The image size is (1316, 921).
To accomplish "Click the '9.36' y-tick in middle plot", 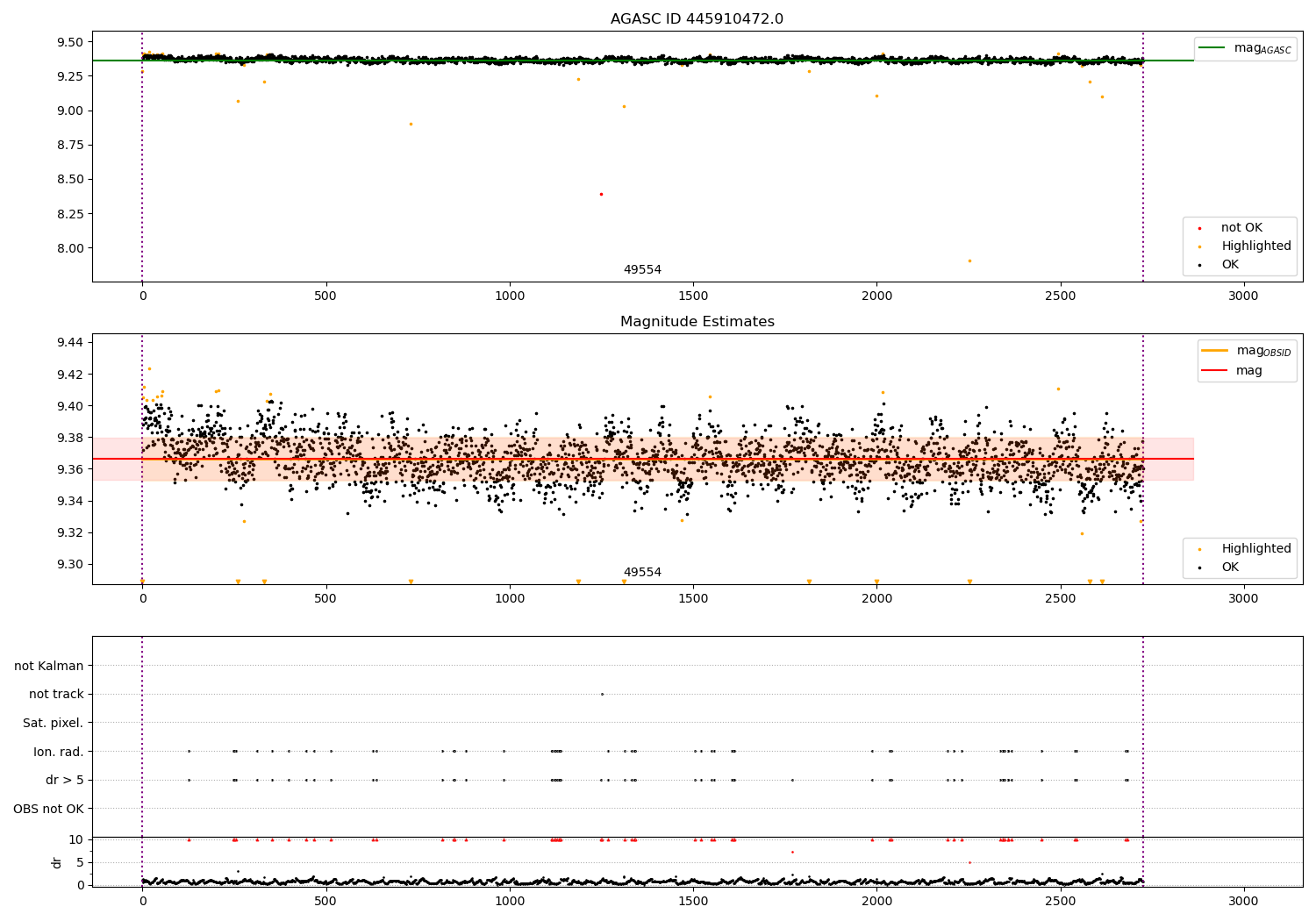I will tap(70, 469).
